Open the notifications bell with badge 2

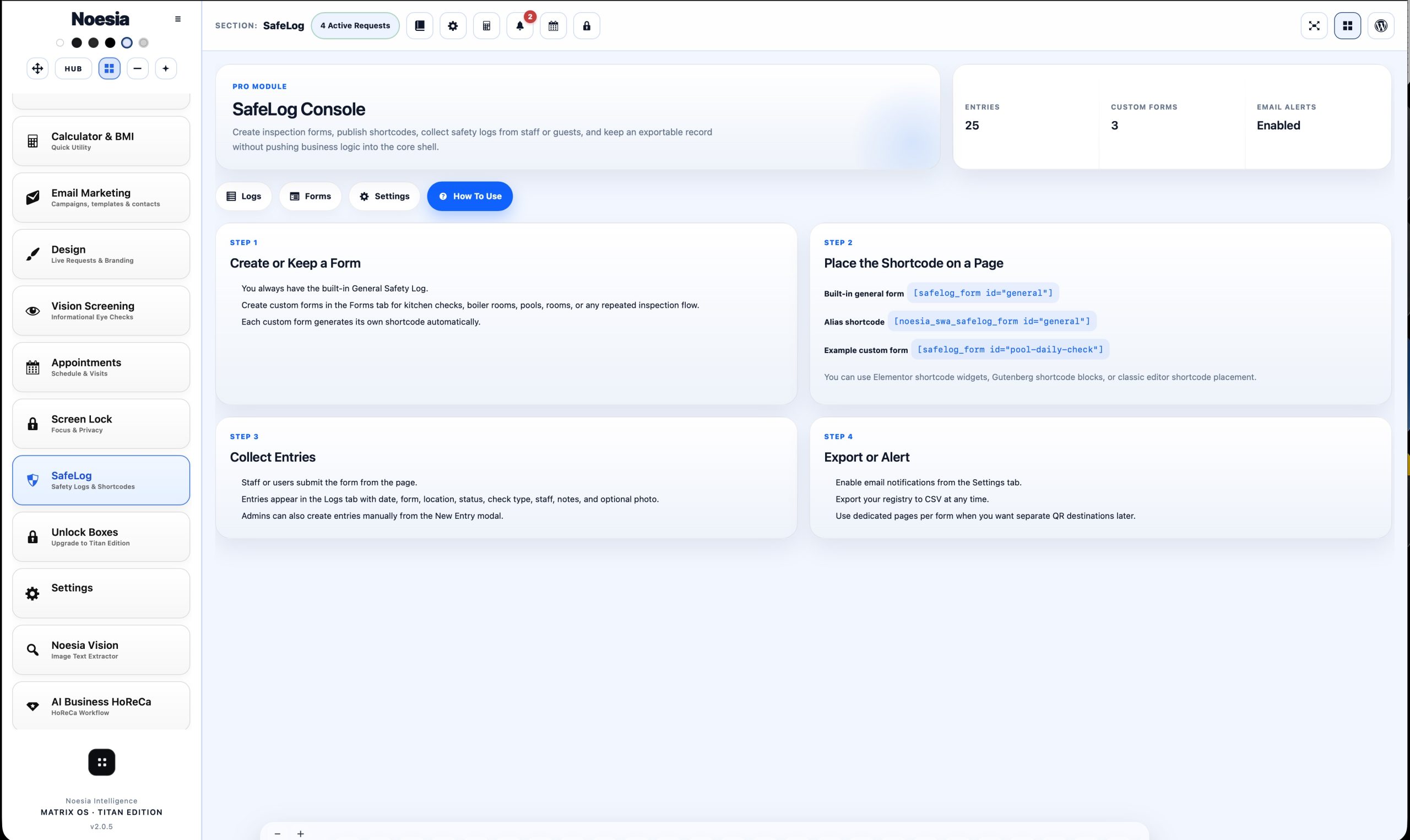pyautogui.click(x=519, y=25)
